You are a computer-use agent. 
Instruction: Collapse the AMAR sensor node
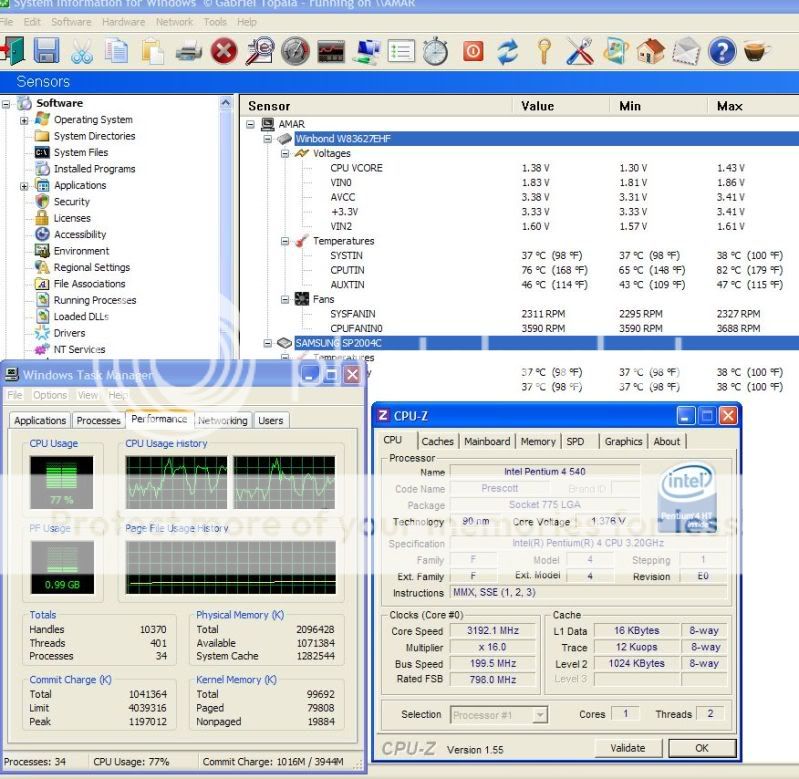(x=250, y=124)
